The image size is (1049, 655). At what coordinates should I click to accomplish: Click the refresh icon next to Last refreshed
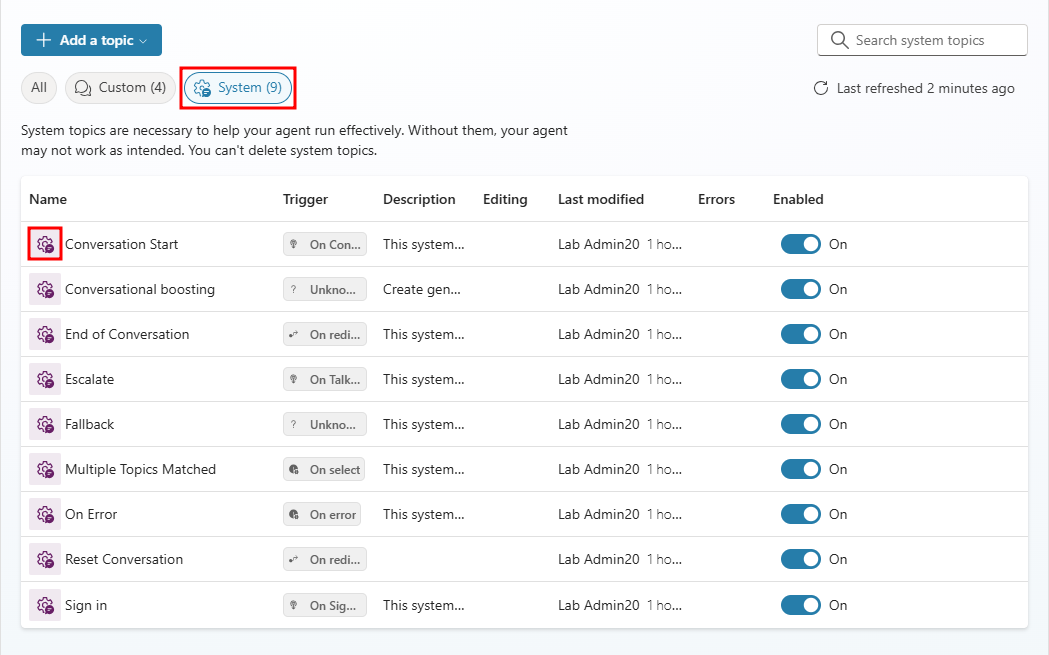(821, 88)
